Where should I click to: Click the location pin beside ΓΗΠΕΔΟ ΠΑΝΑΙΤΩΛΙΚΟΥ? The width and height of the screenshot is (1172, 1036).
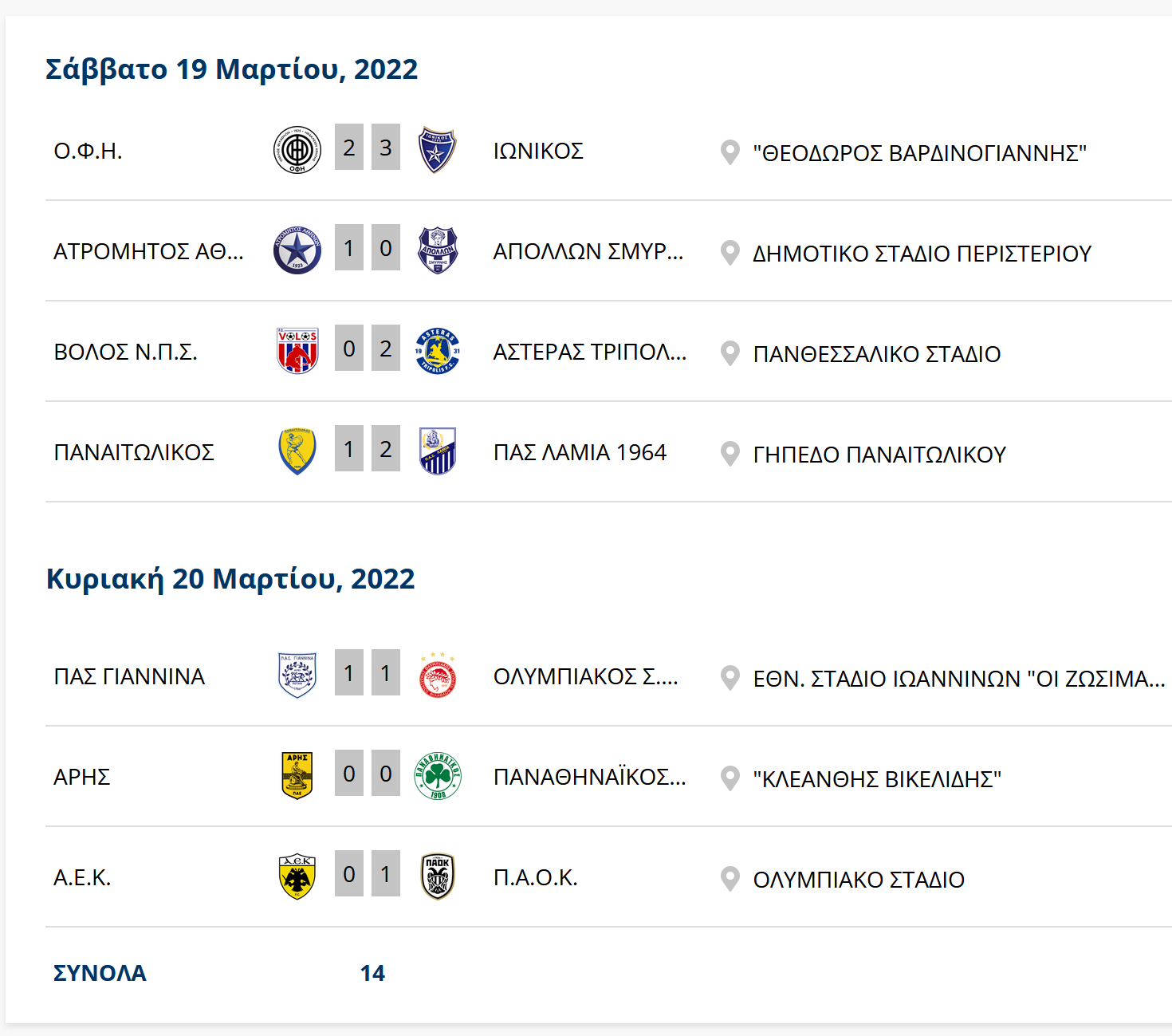730,454
